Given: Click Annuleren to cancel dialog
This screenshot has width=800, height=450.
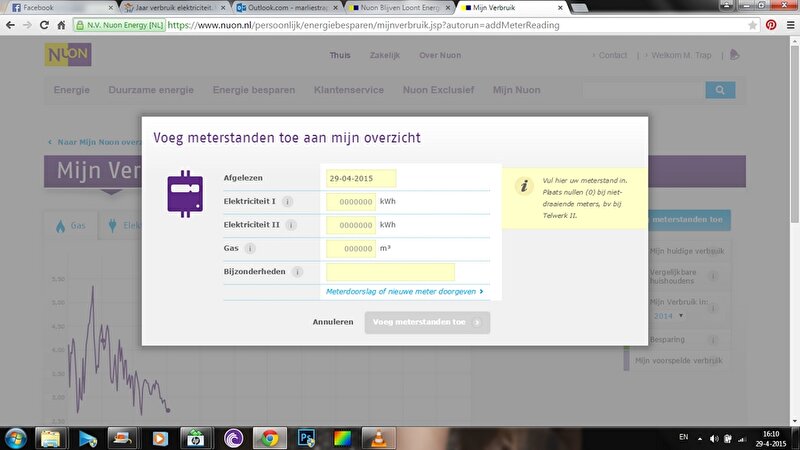Looking at the screenshot, I should [x=333, y=322].
